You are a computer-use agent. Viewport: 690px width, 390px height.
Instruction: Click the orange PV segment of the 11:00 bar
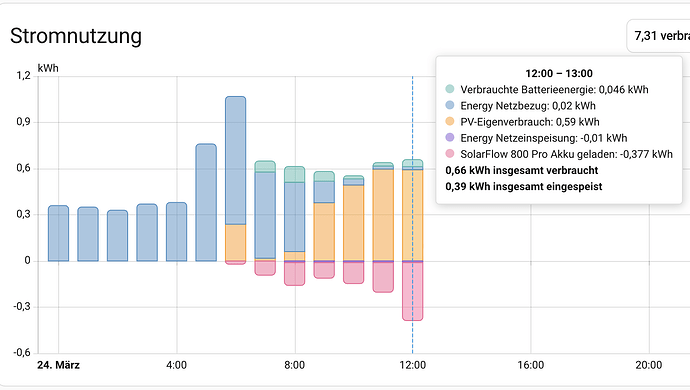click(x=383, y=215)
